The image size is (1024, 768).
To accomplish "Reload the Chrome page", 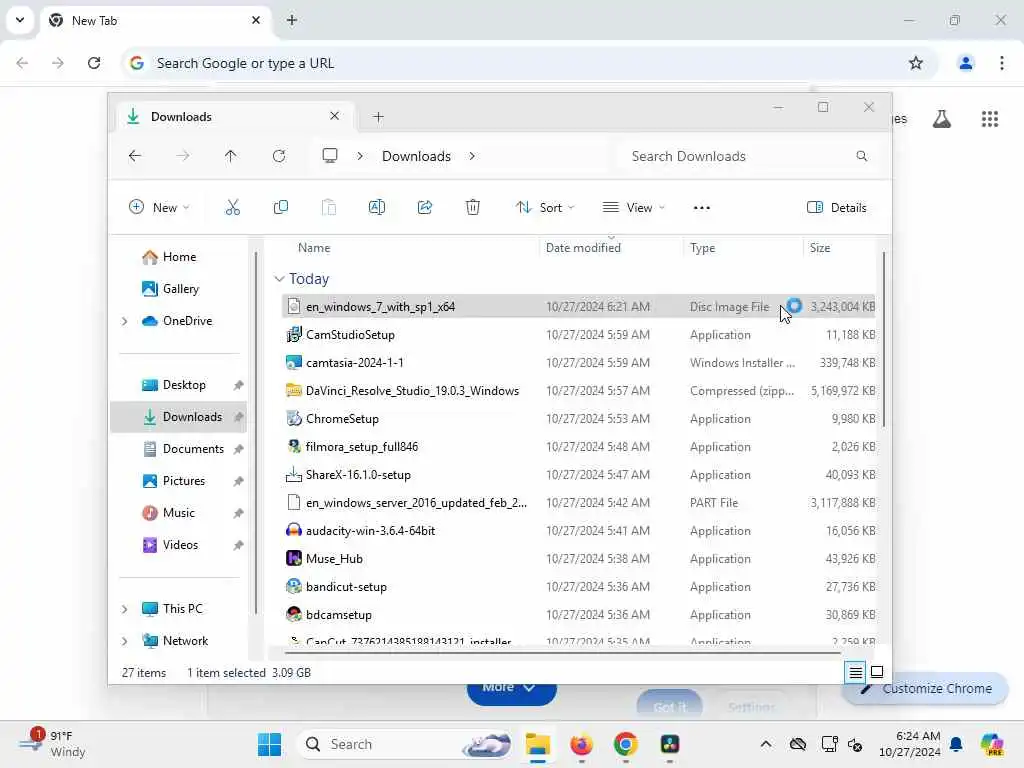I will (94, 63).
